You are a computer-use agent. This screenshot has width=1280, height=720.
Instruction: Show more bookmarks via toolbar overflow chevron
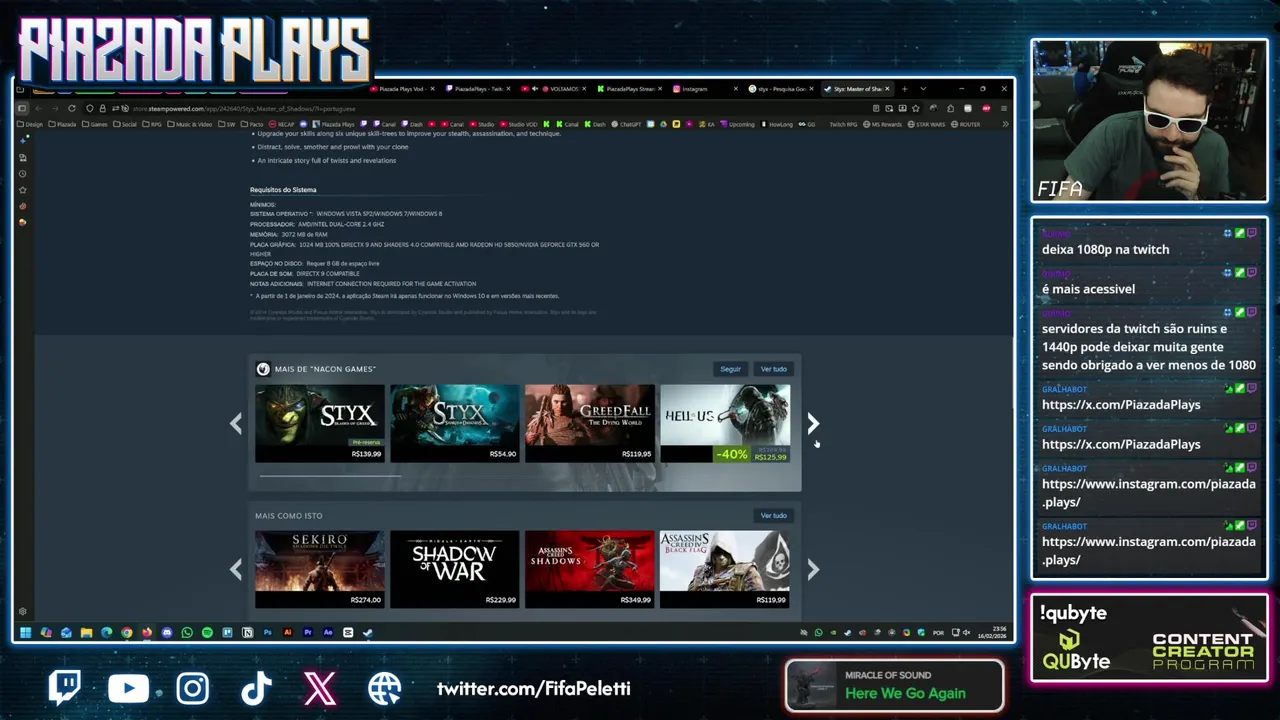[x=1005, y=124]
